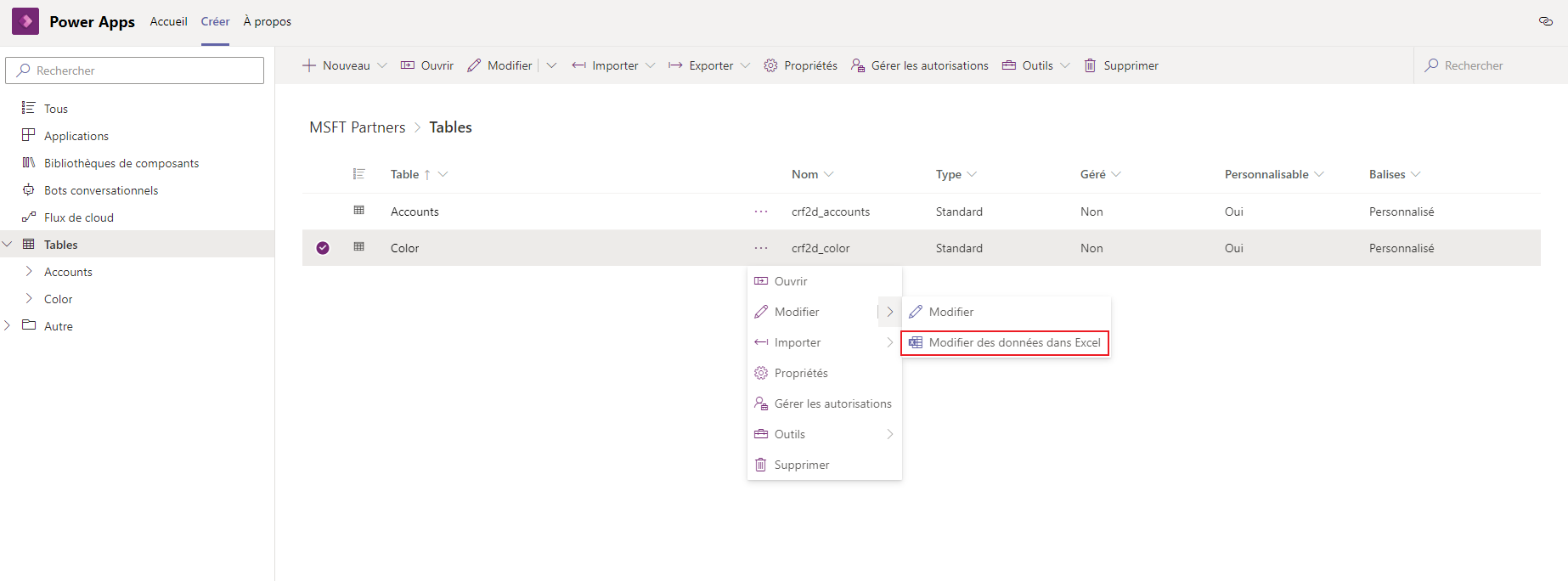1568x581 pixels.
Task: Open the Exporter dropdown arrow in toolbar
Action: coord(745,65)
